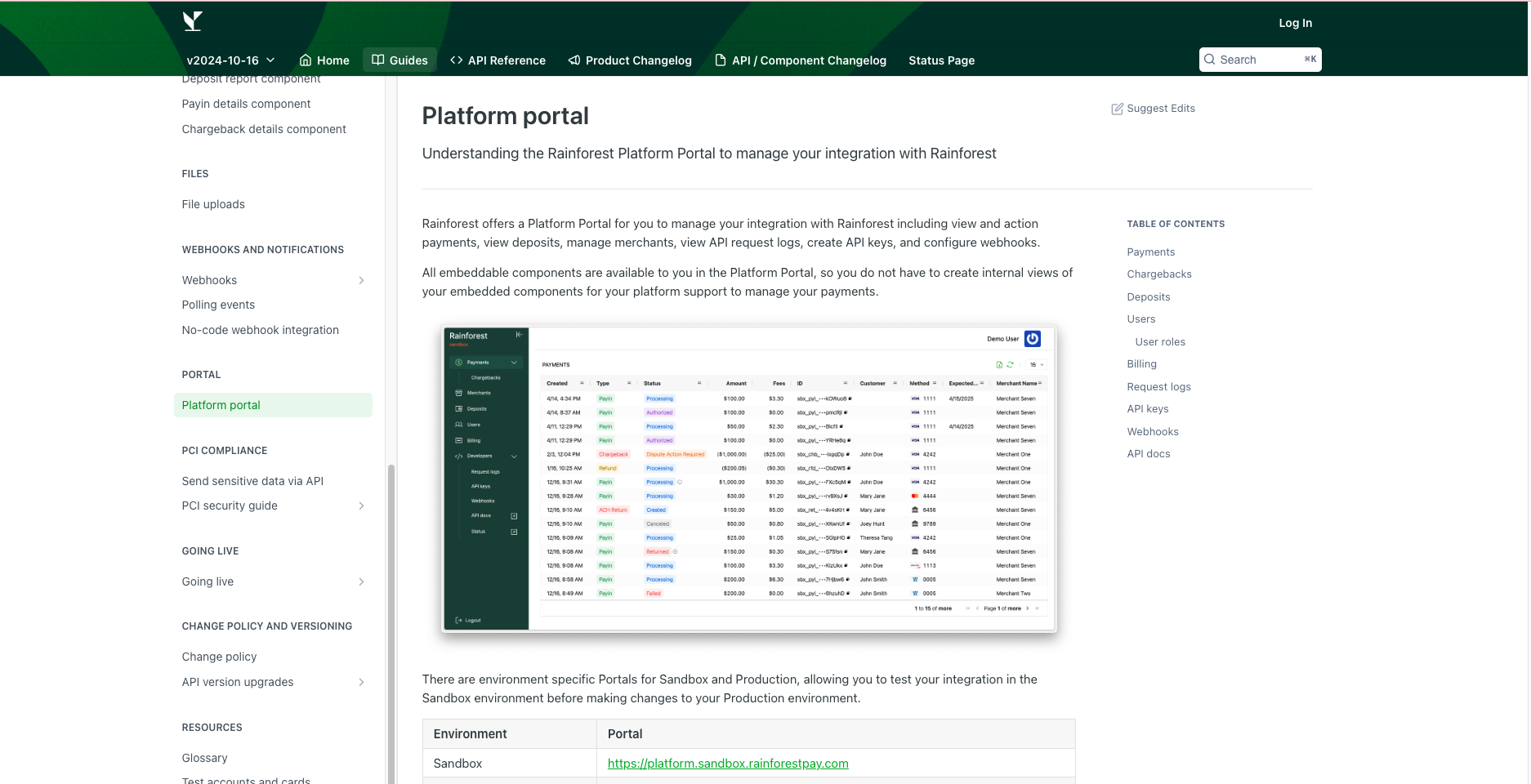Open the Sandbox portal link
The width and height of the screenshot is (1531, 784).
click(x=727, y=764)
